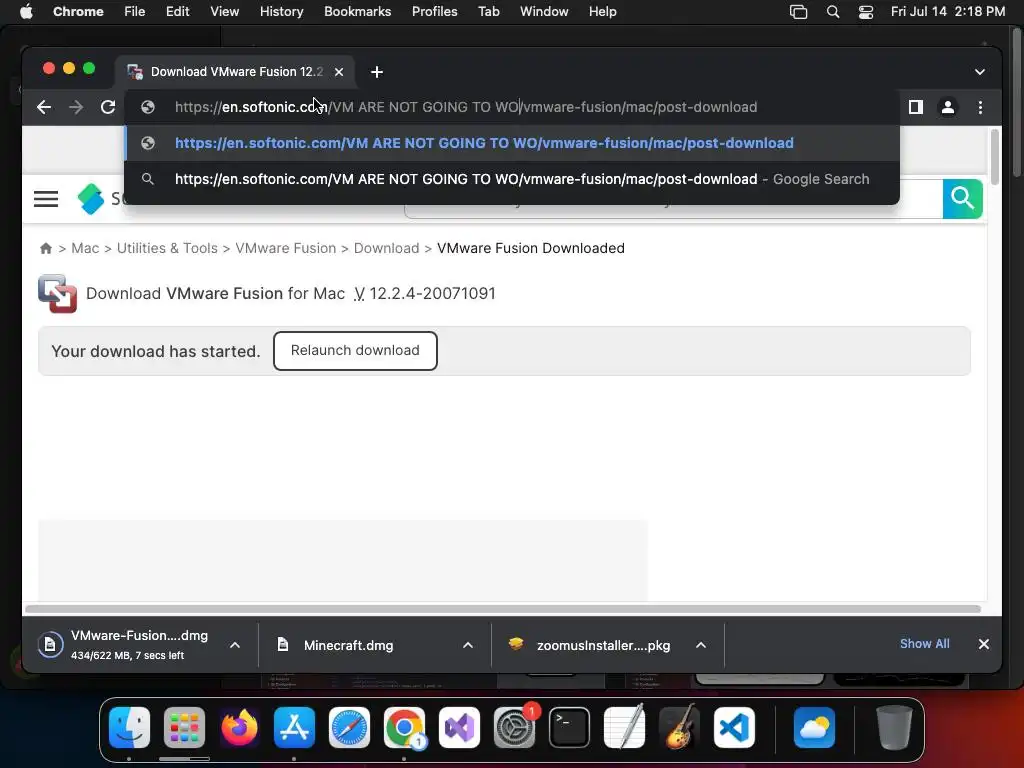This screenshot has height=768, width=1024.
Task: Open Visual Studio Code from the Dock
Action: (x=734, y=728)
